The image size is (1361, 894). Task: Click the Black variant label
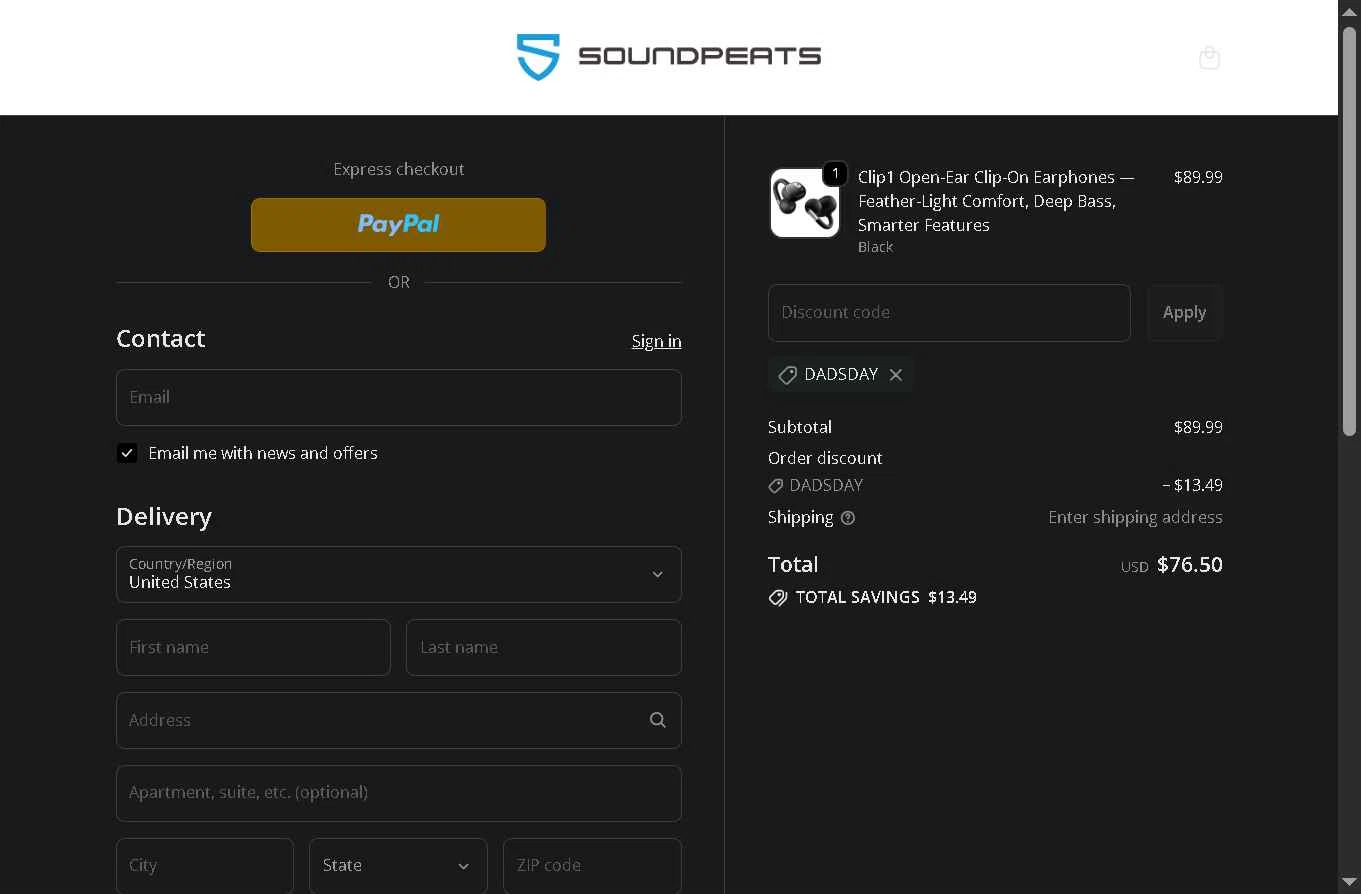click(875, 247)
